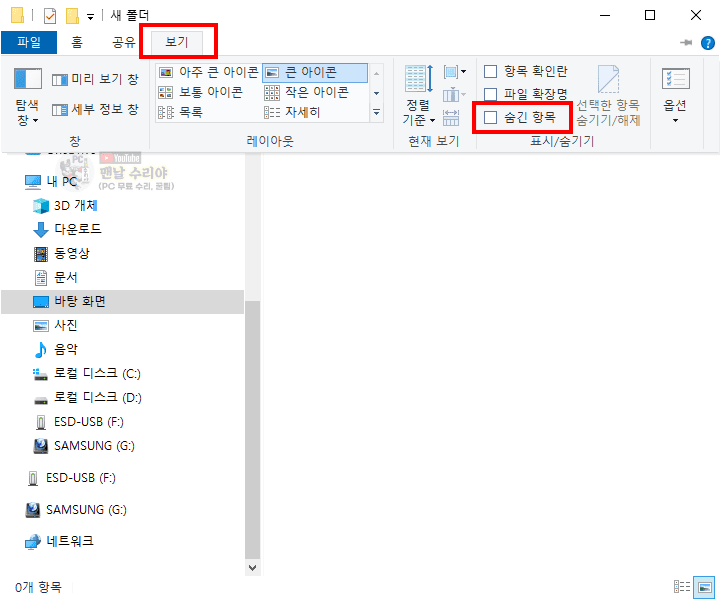This screenshot has height=600, width=720.
Task: Toggle the 미리 보기 창 pane
Action: pos(95,79)
